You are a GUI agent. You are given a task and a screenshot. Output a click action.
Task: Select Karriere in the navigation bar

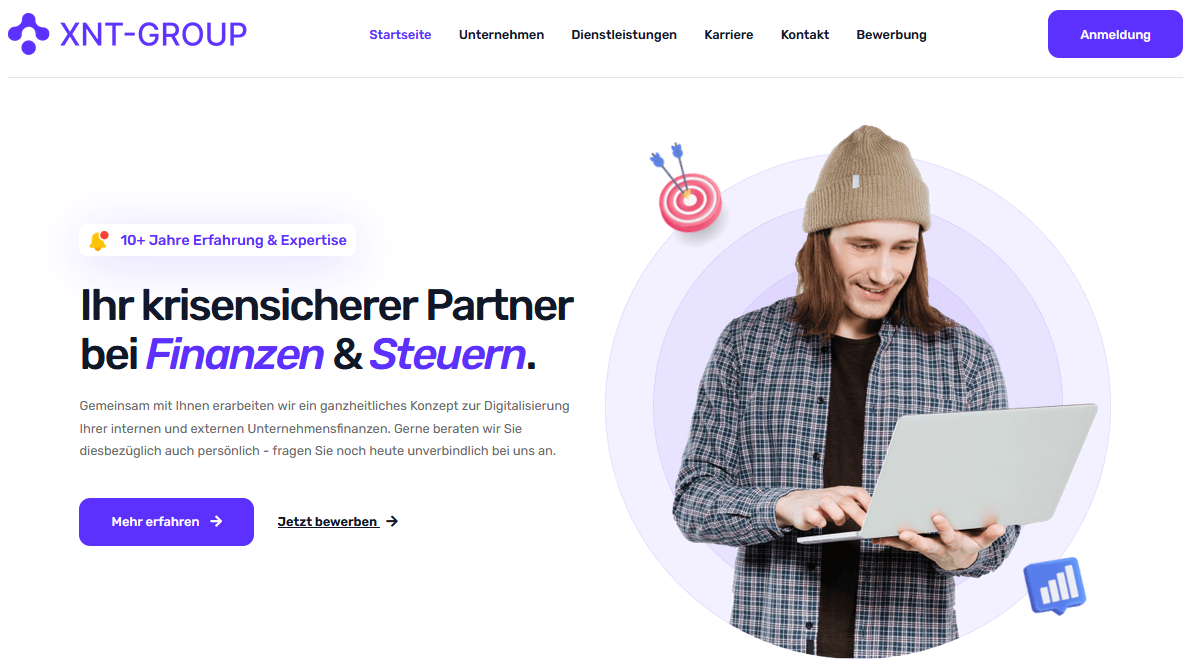pyautogui.click(x=728, y=35)
